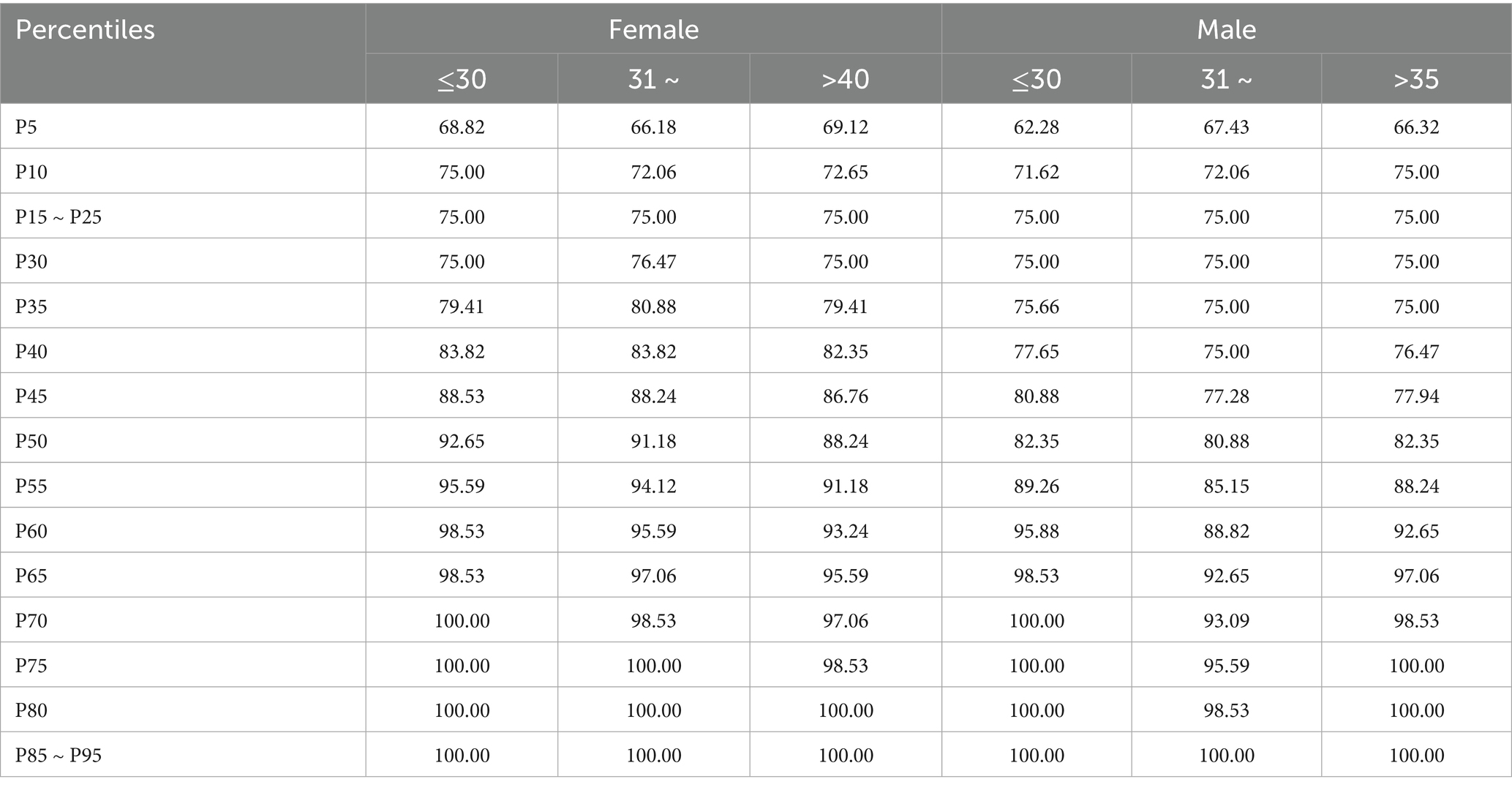This screenshot has height=790, width=1512.
Task: Click the P15 ~ P25 row label
Action: pyautogui.click(x=59, y=217)
